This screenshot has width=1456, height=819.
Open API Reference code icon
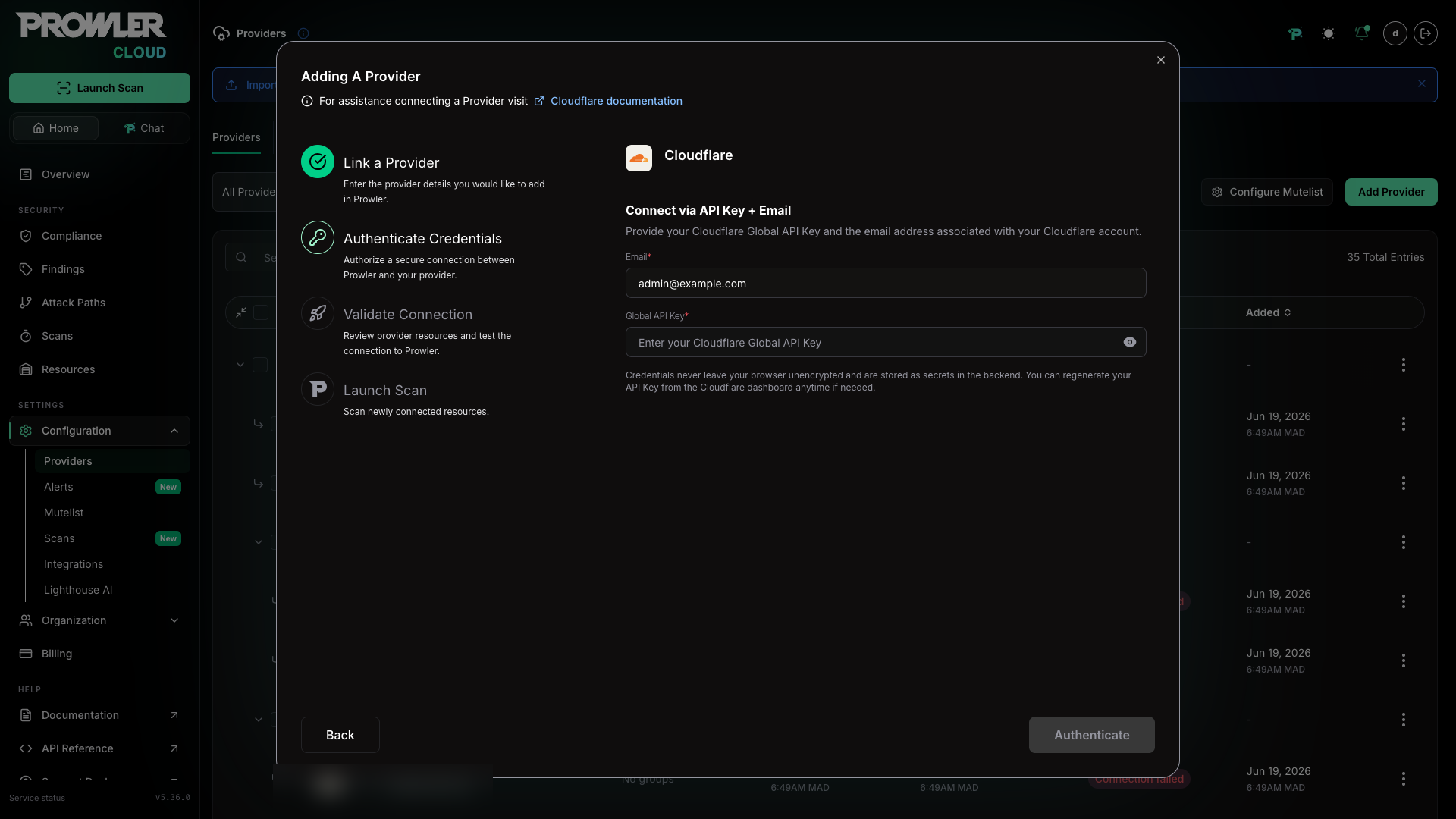(x=26, y=748)
